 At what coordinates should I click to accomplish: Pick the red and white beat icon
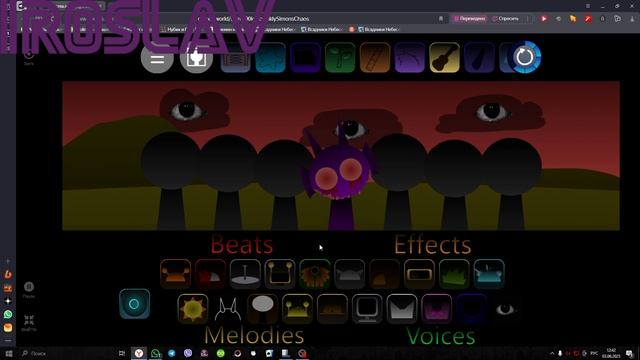pos(210,274)
